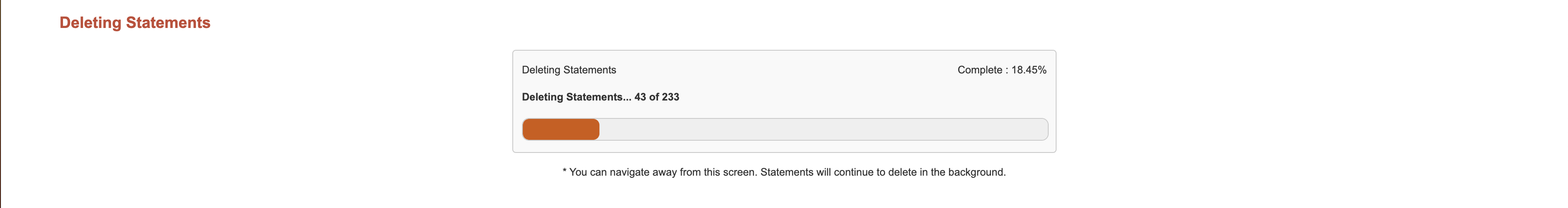
Task: Click the 43 of 233 counter text
Action: click(x=657, y=97)
